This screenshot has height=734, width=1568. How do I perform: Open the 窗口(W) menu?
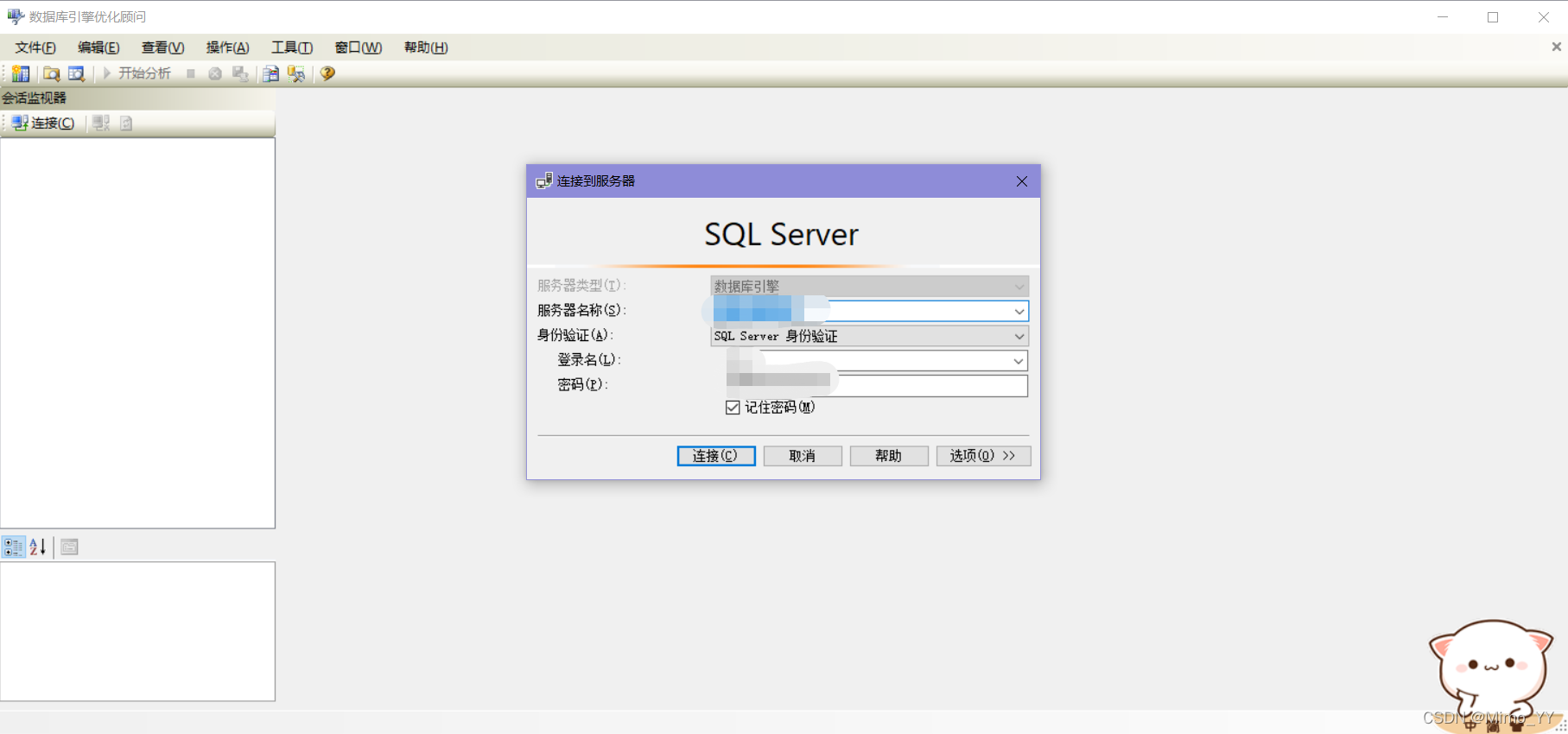pyautogui.click(x=359, y=47)
